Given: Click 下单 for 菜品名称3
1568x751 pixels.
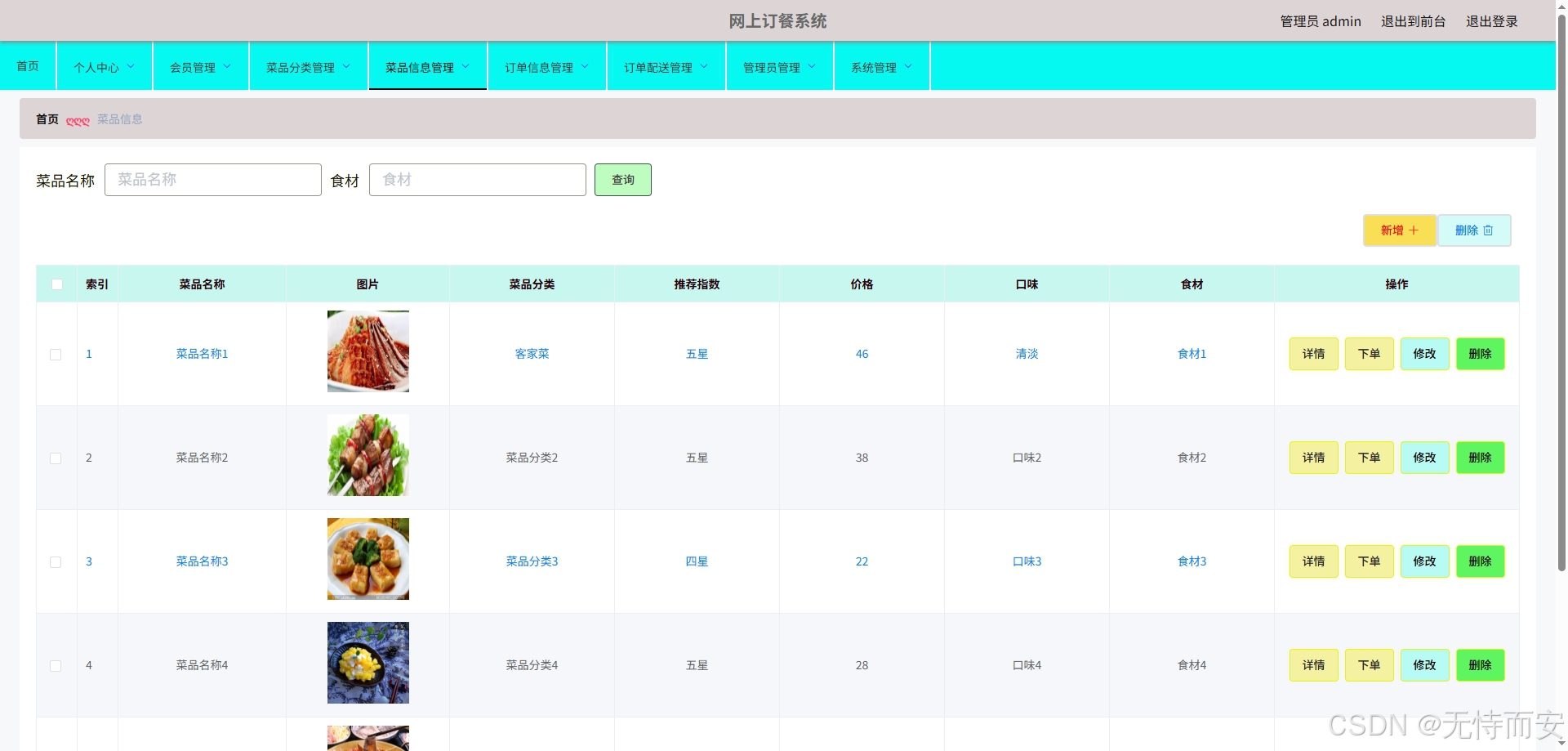Looking at the screenshot, I should (x=1370, y=561).
